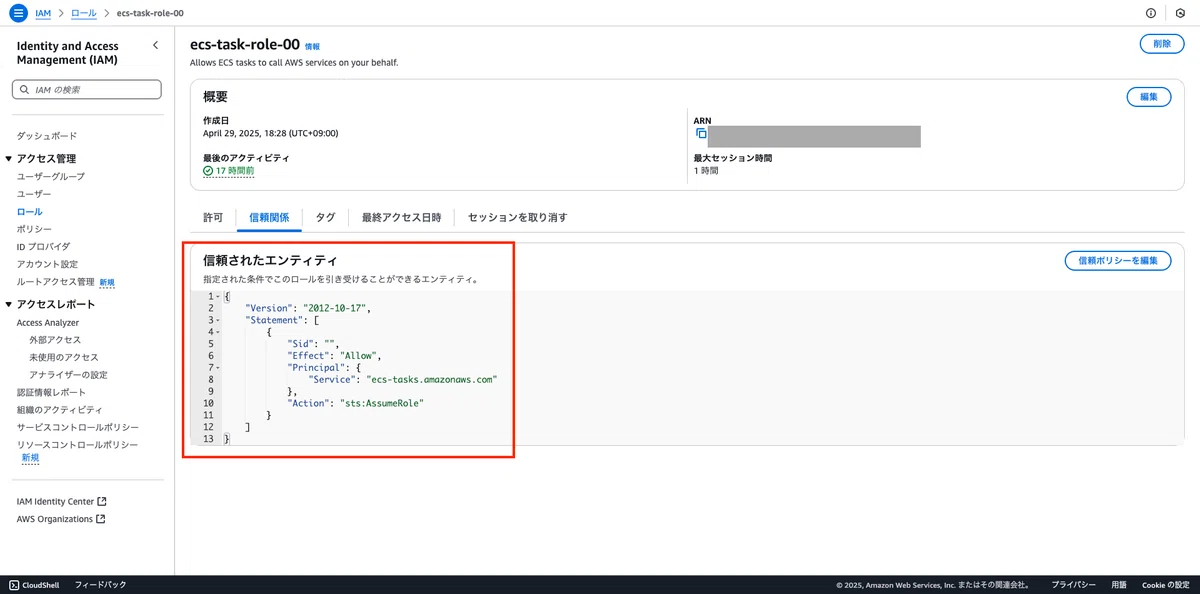Fold the Statement array at line 3
1200x594 pixels.
point(218,320)
